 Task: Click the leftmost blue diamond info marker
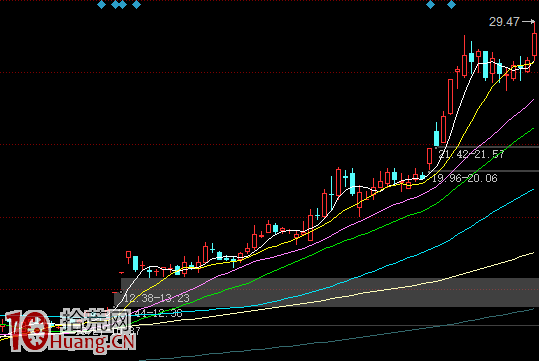coord(101,4)
